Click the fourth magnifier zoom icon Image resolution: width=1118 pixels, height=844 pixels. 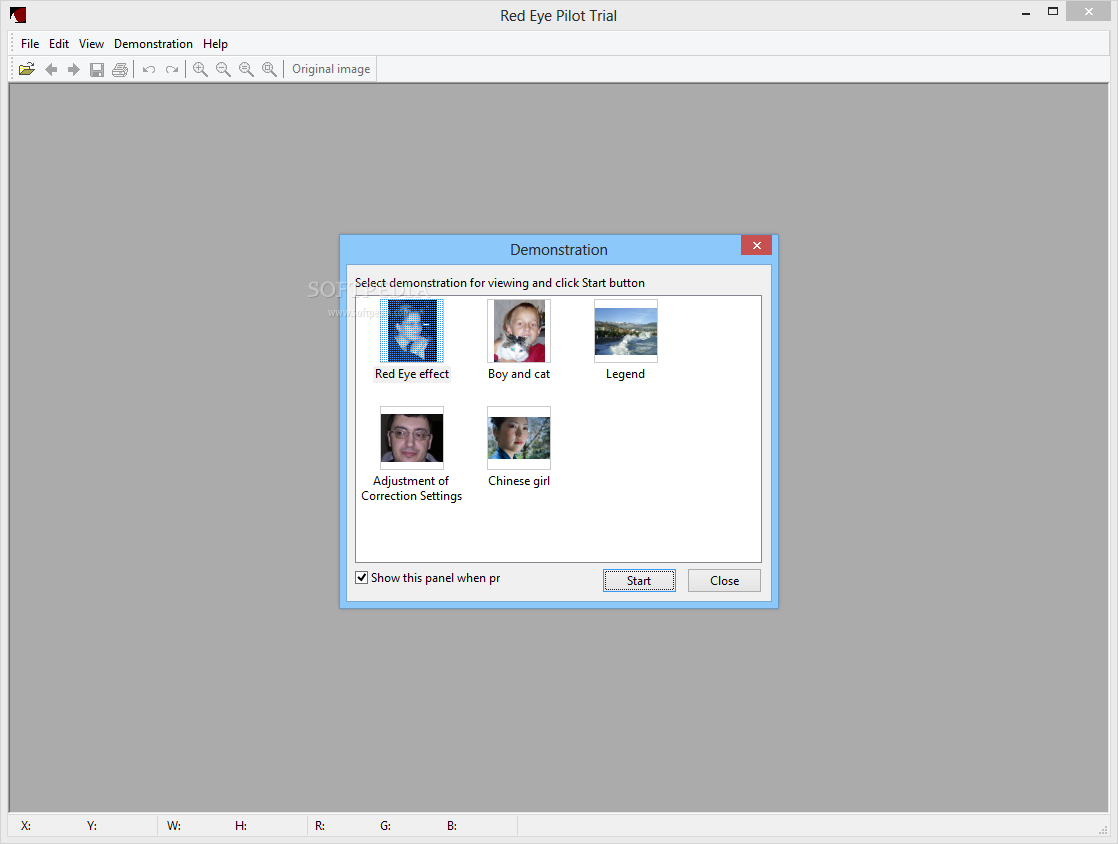[269, 69]
